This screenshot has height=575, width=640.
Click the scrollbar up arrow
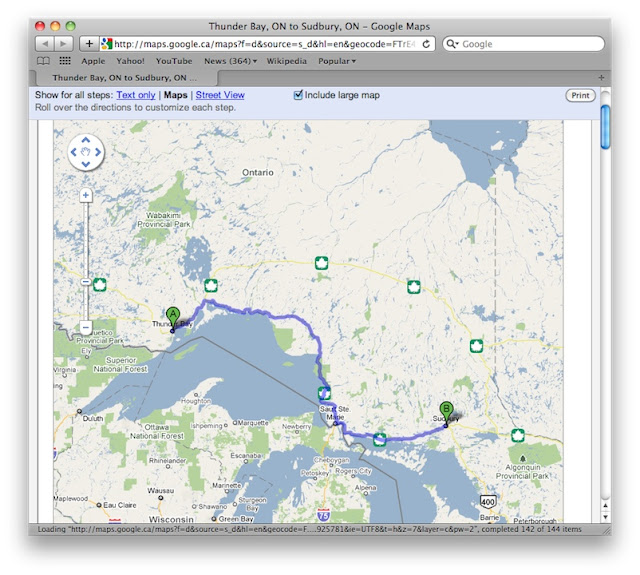[606, 506]
